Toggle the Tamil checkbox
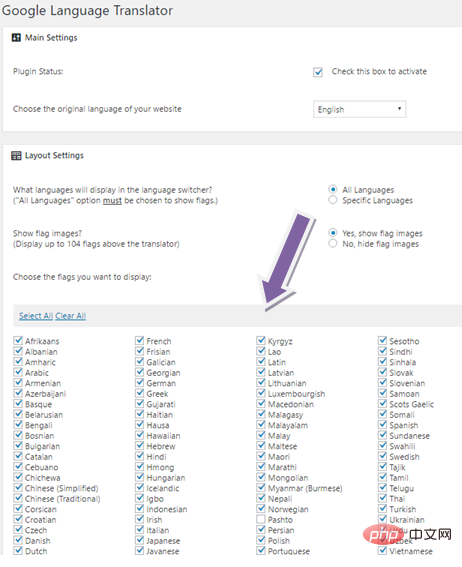Screen dimensions: 462x567 click(382, 477)
